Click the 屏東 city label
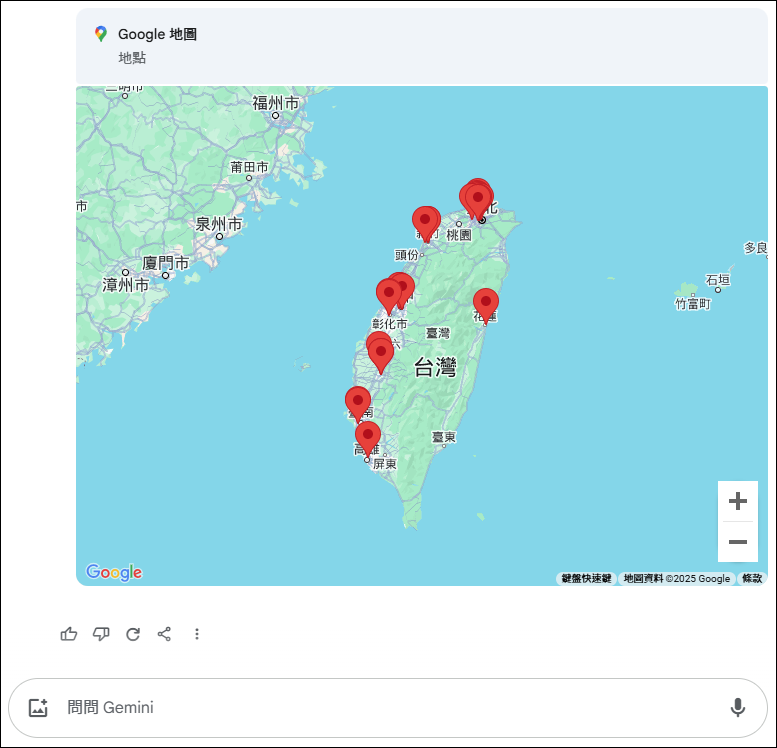 tap(385, 464)
